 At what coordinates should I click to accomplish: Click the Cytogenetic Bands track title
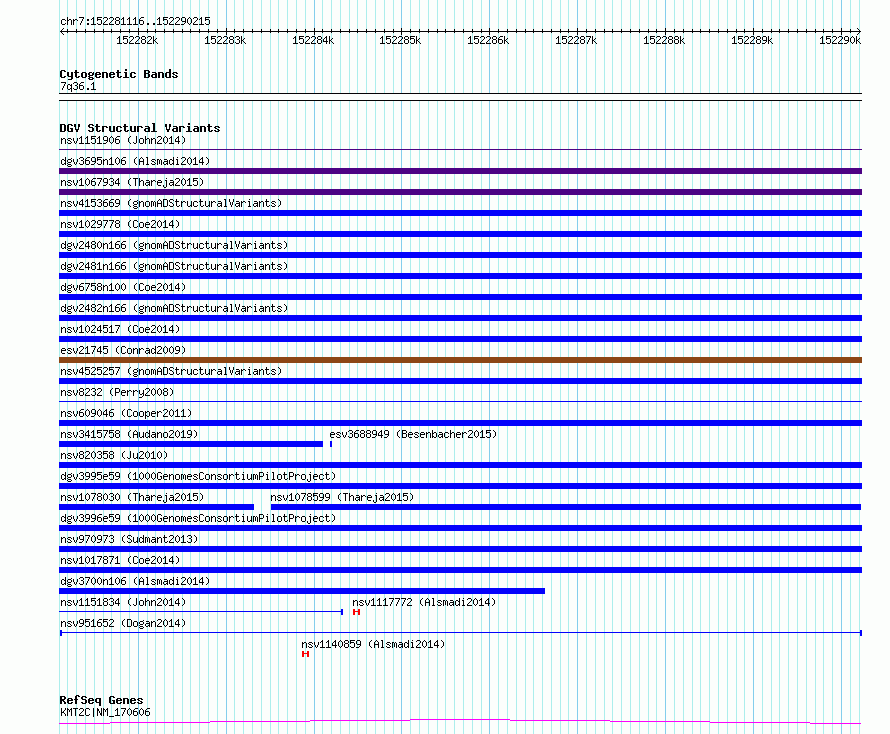pyautogui.click(x=119, y=74)
